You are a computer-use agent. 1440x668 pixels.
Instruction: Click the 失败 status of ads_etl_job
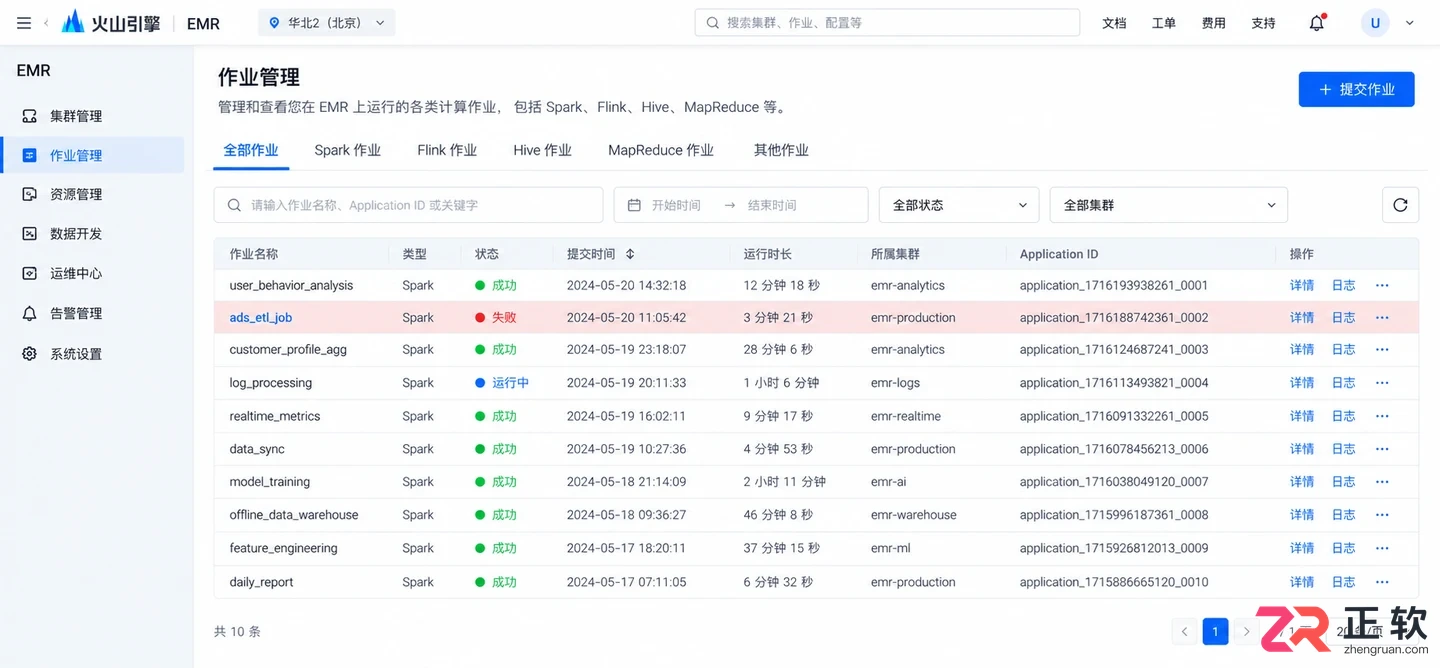click(496, 317)
